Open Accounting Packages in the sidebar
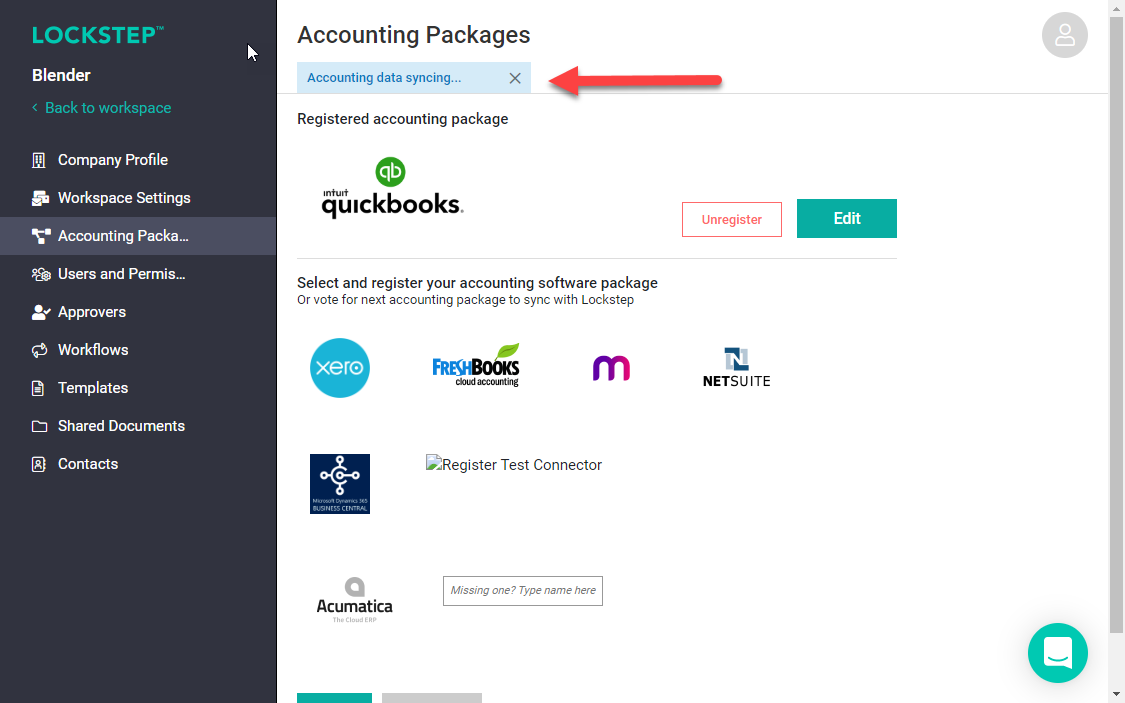This screenshot has height=703, width=1125. [x=123, y=236]
